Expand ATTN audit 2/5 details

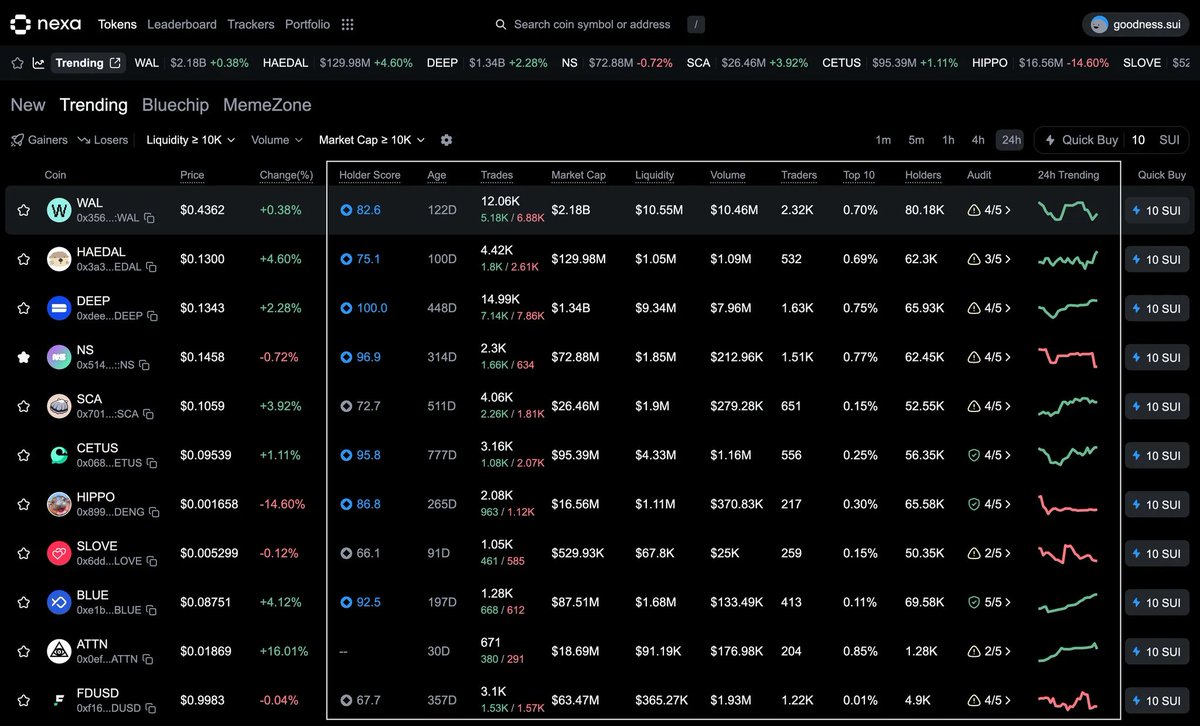tap(989, 651)
